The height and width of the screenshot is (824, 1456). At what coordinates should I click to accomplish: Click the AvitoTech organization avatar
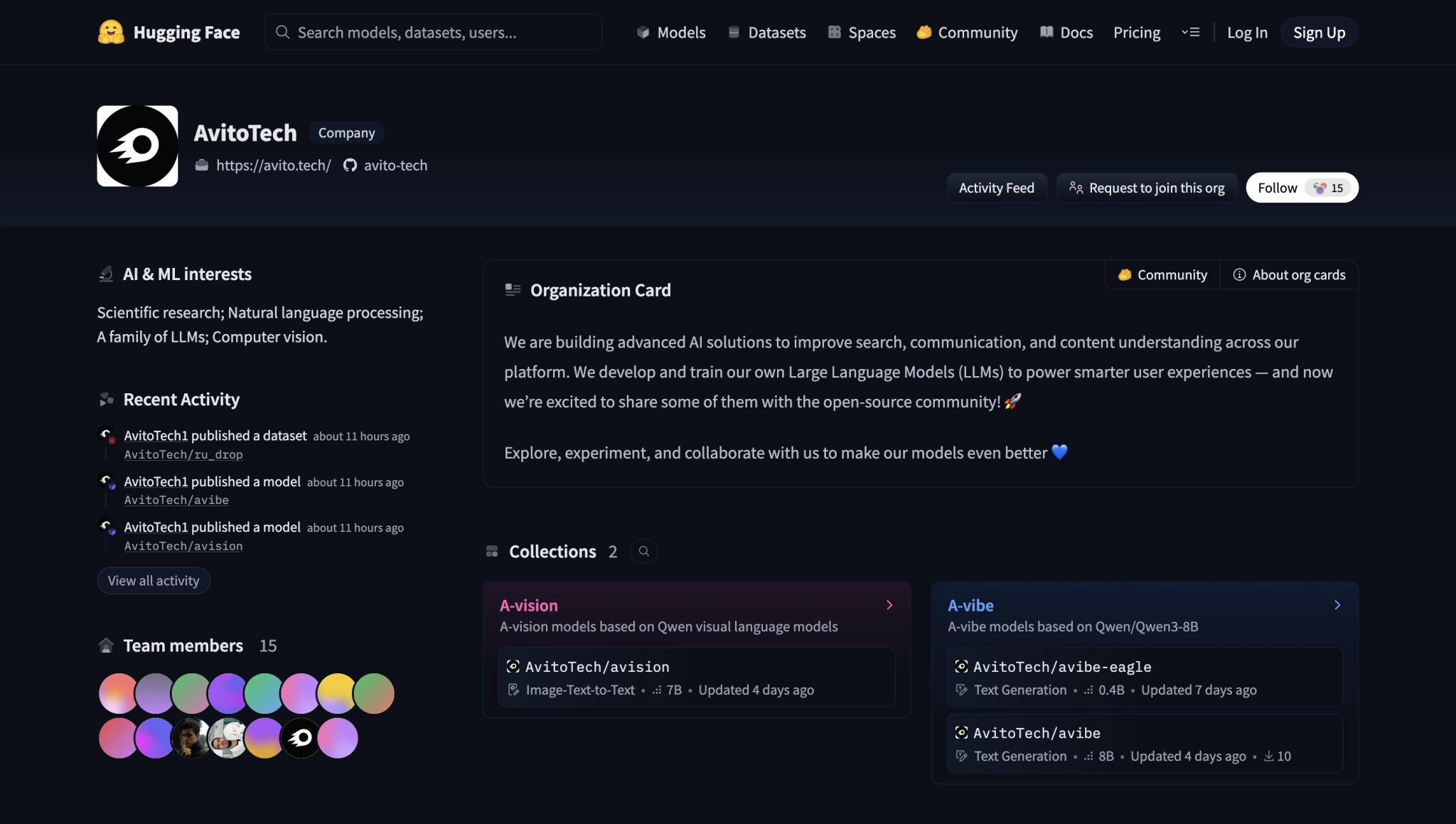137,146
